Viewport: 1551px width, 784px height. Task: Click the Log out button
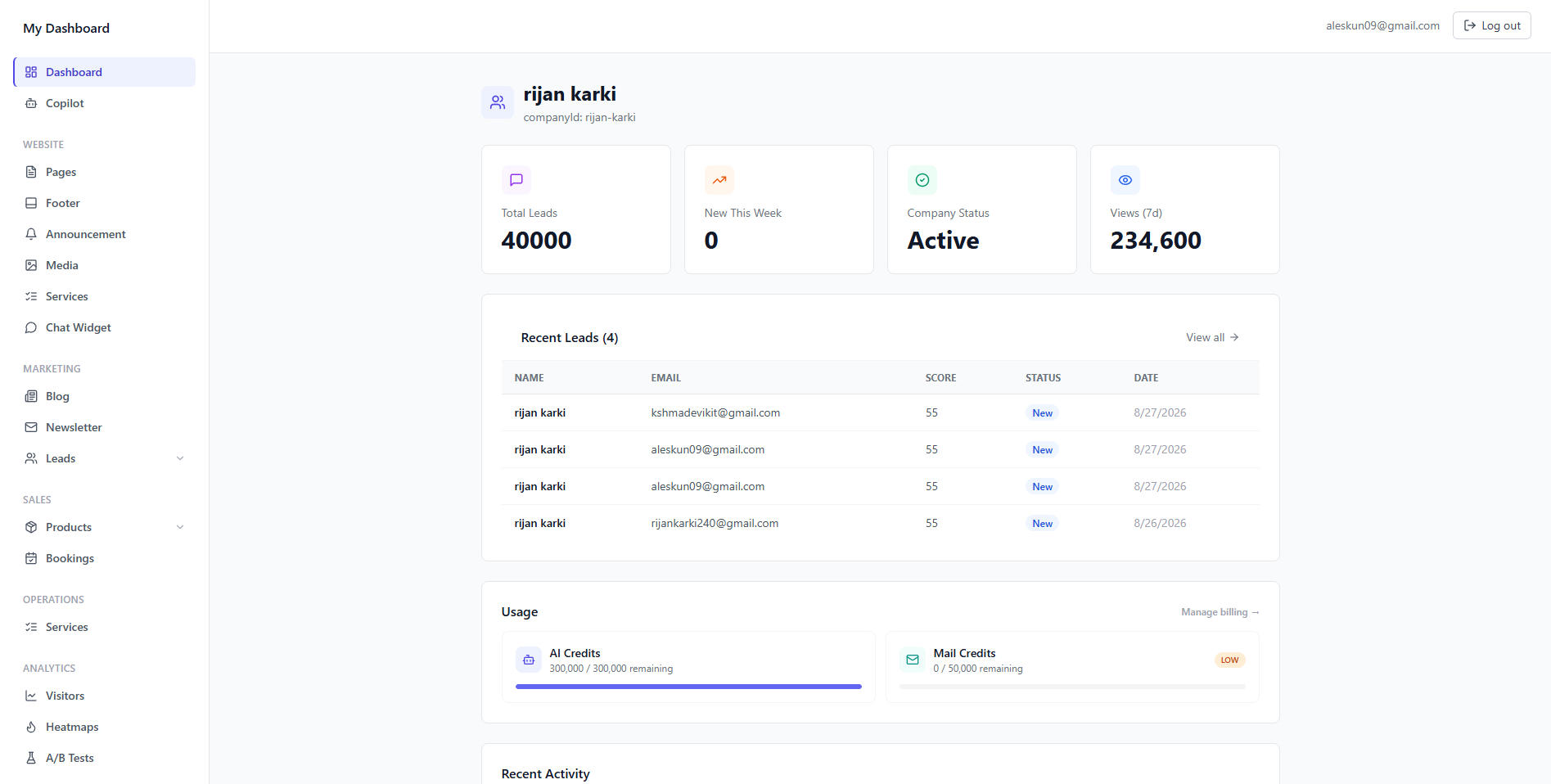tap(1491, 25)
